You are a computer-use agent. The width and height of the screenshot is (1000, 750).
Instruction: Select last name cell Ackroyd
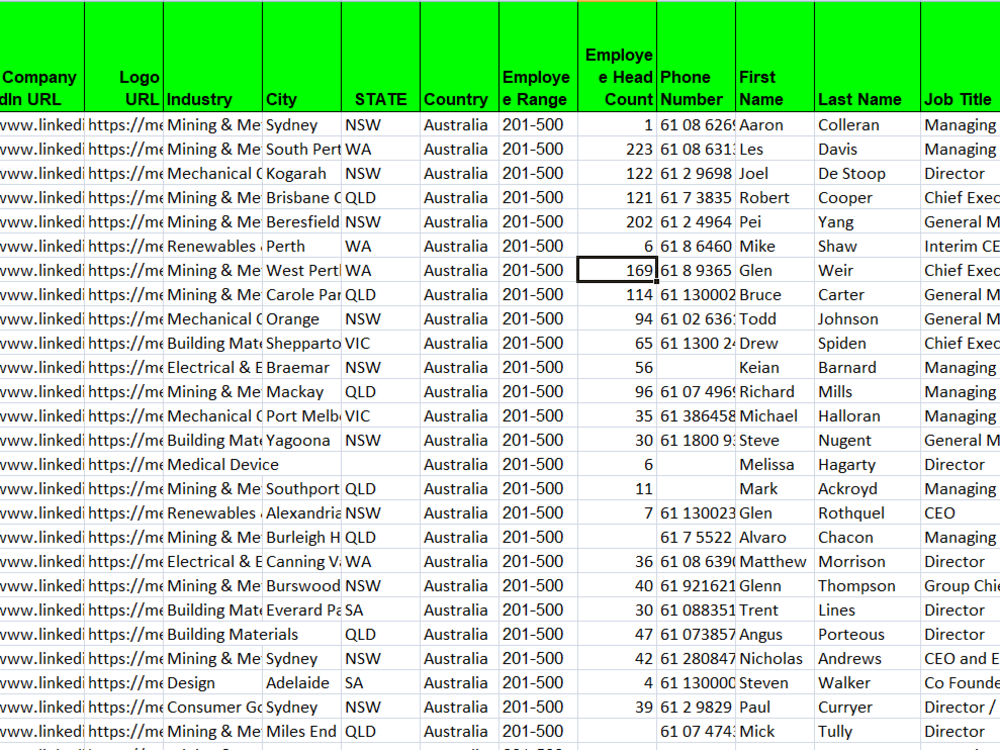click(867, 489)
